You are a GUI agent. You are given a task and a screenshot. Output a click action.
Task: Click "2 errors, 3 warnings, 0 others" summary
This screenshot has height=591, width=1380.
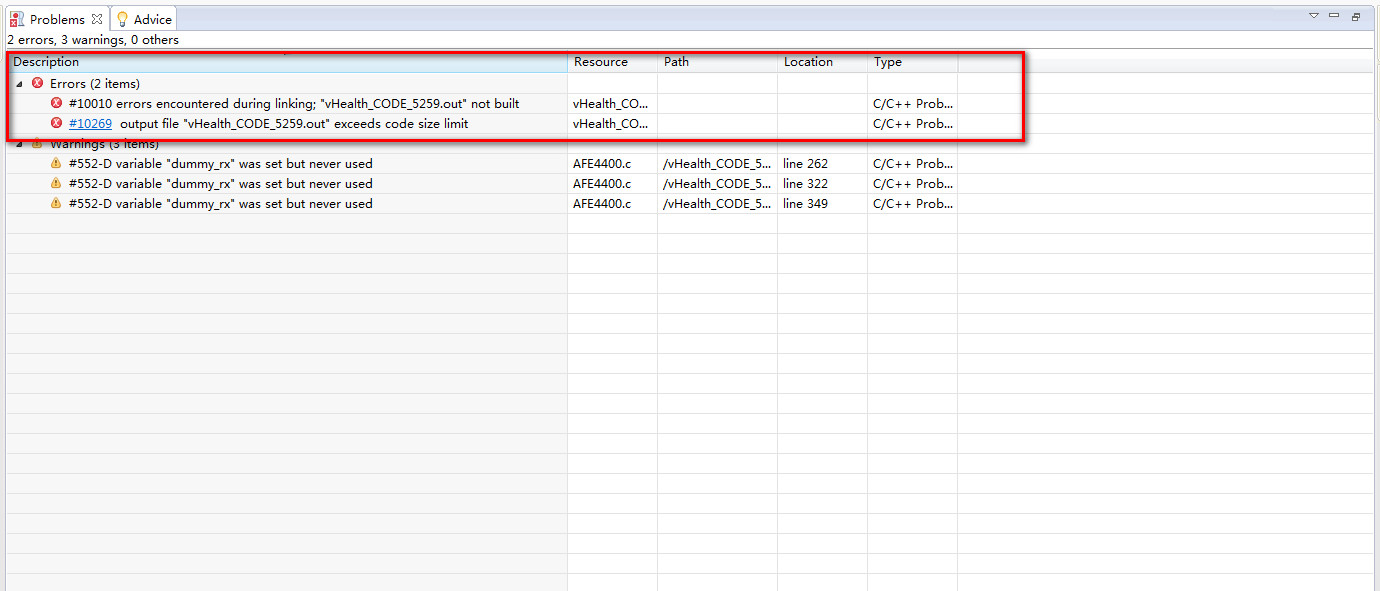(x=93, y=40)
